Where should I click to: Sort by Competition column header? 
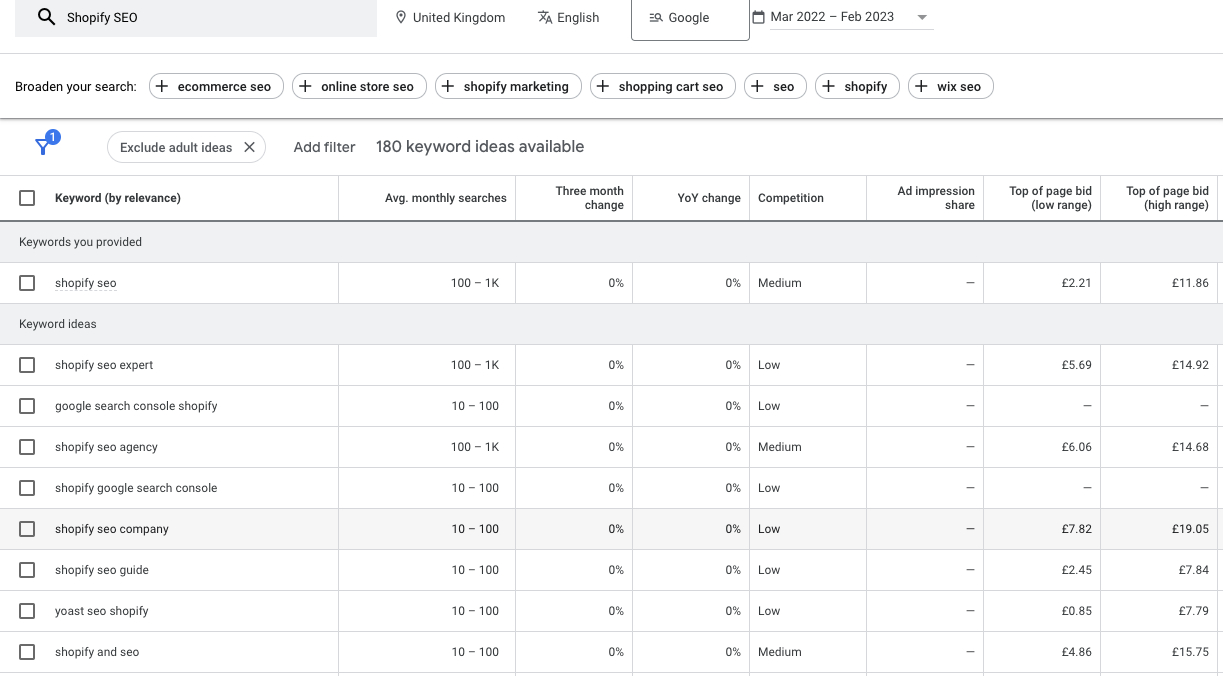[790, 198]
